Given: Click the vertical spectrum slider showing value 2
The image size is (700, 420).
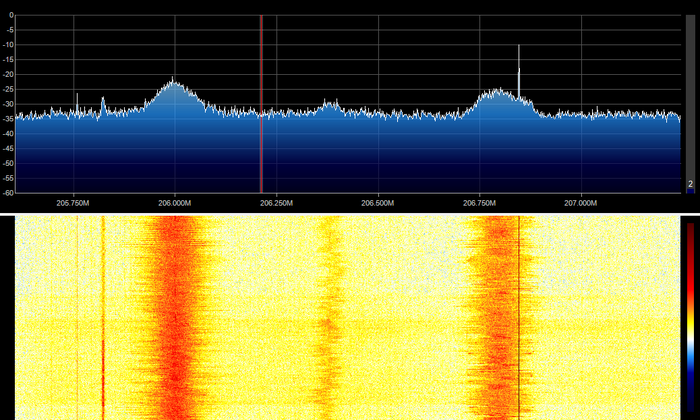Looking at the screenshot, I should pos(690,100).
